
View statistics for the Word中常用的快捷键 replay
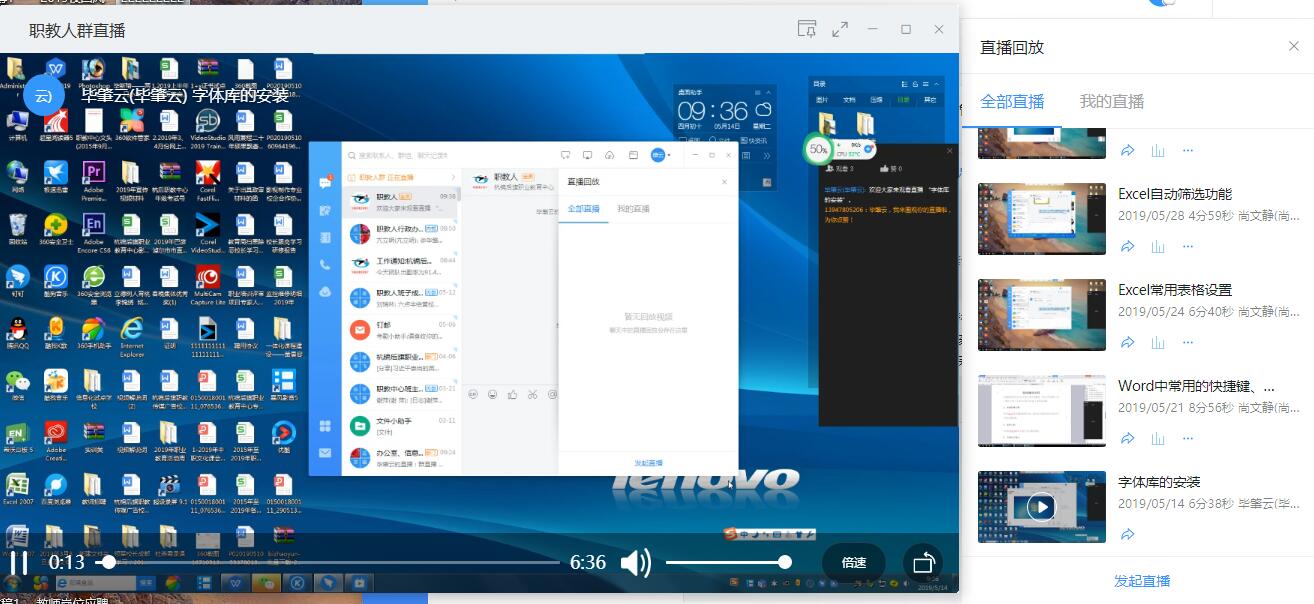[x=1158, y=438]
